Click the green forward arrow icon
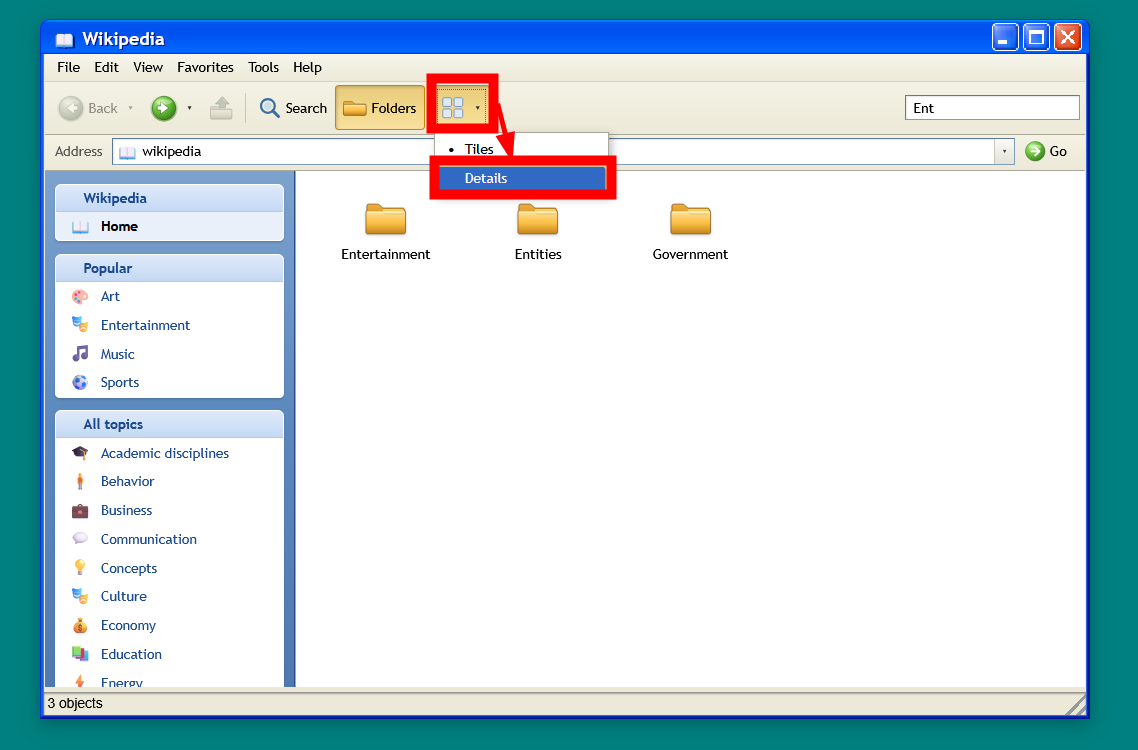Viewport: 1138px width, 750px height. coord(163,108)
